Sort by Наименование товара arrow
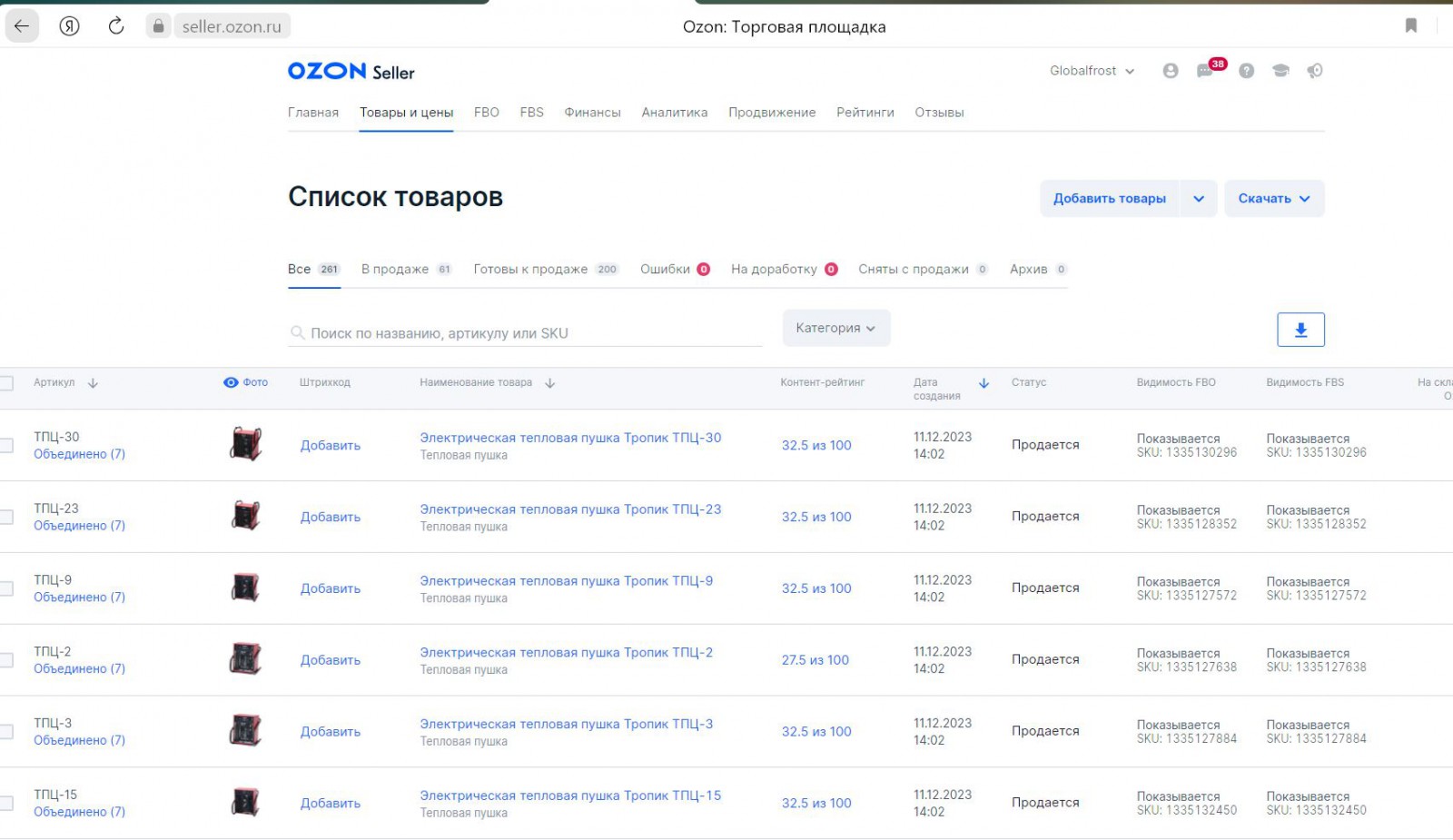This screenshot has height=840, width=1453. point(549,383)
